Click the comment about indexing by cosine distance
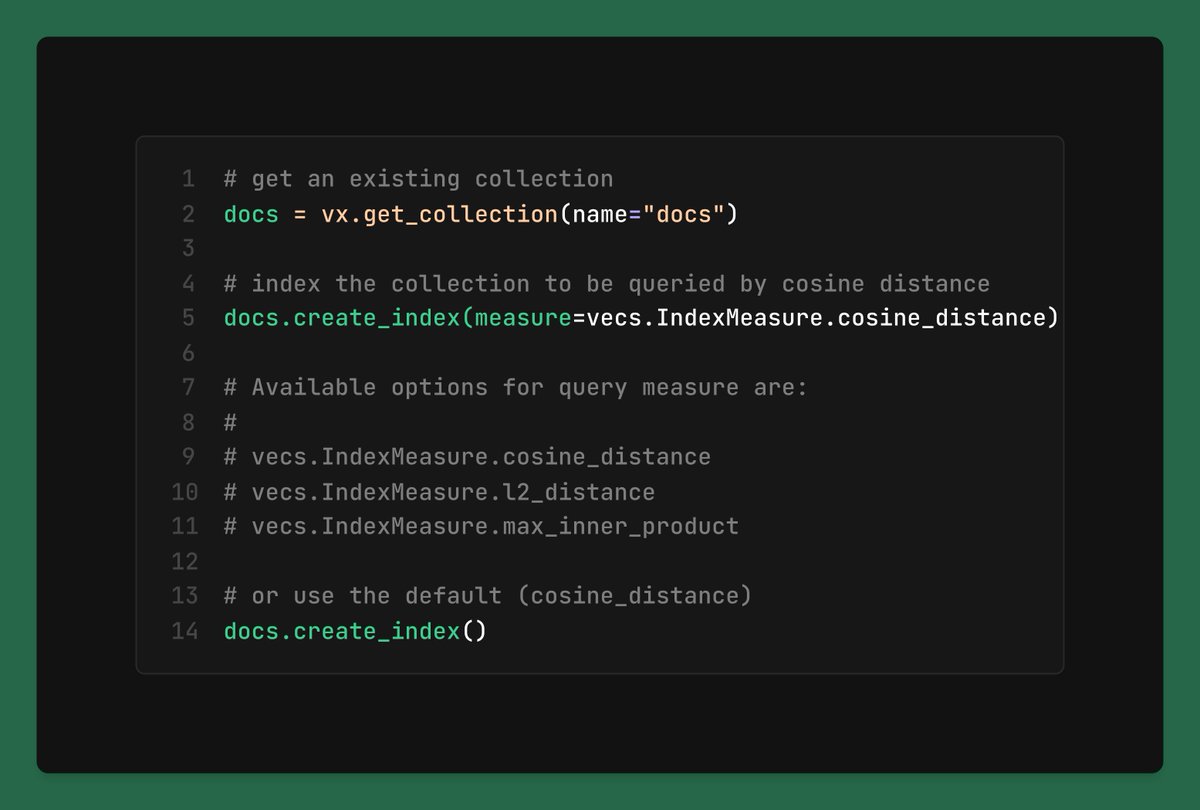Screen dimensions: 1200x810 point(606,284)
